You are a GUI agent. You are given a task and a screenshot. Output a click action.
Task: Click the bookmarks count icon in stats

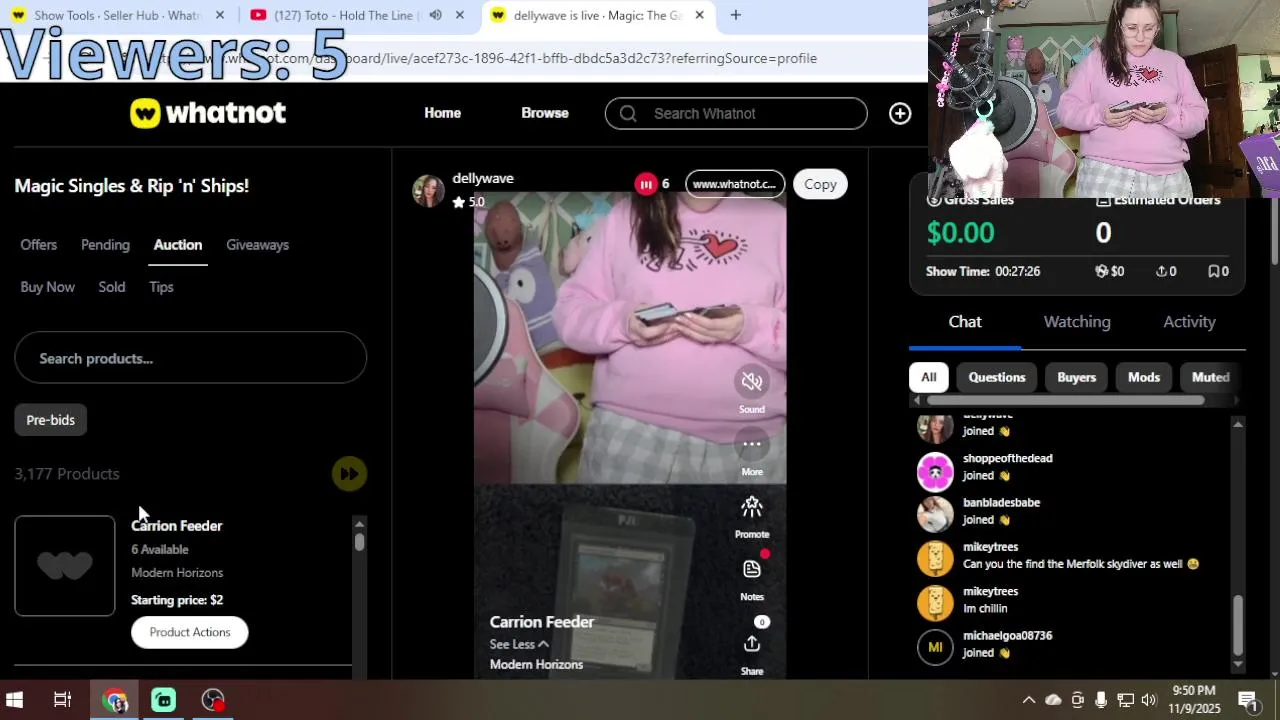pyautogui.click(x=1213, y=271)
